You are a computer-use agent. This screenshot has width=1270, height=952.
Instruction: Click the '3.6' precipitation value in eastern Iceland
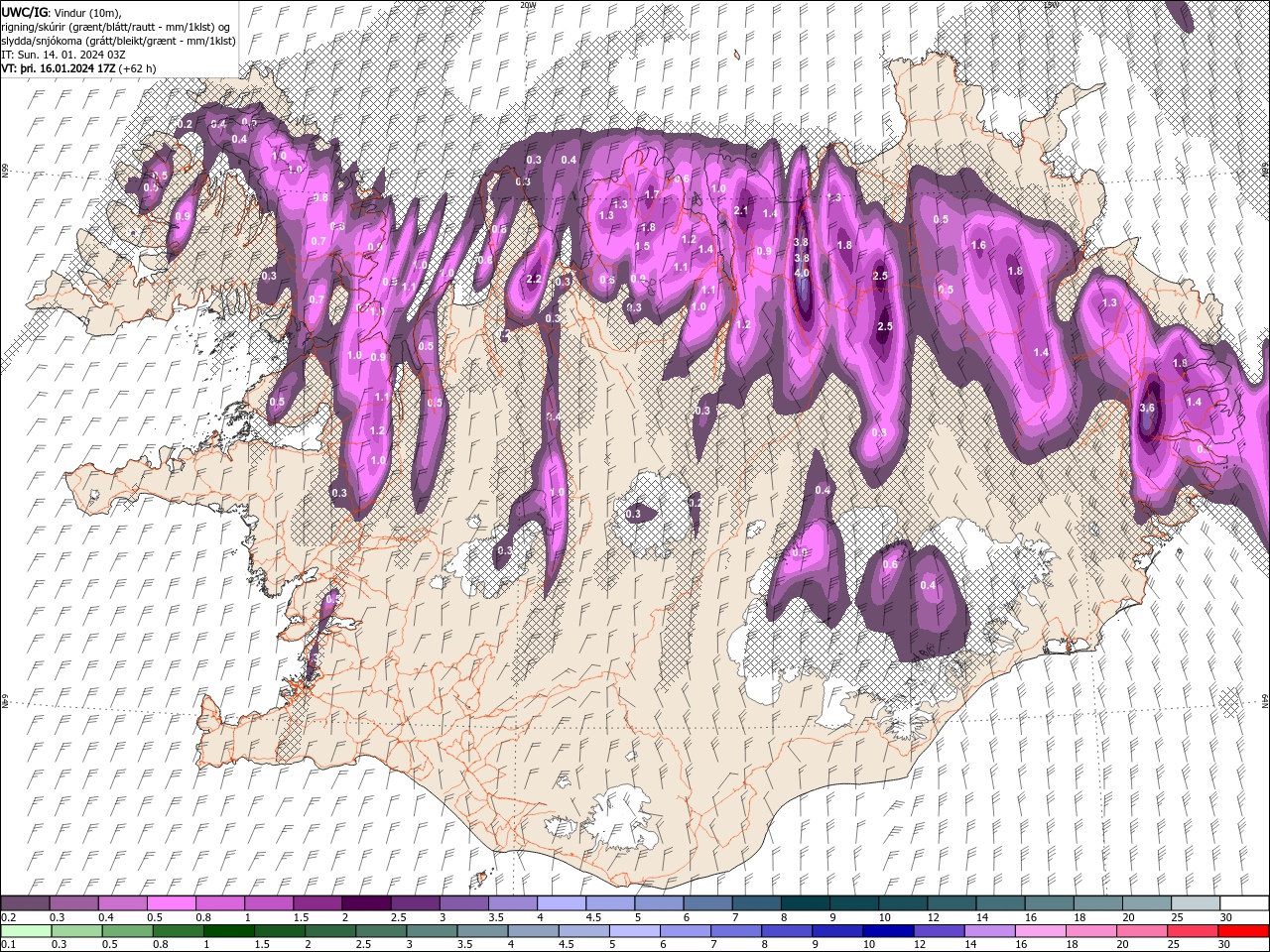[1148, 408]
